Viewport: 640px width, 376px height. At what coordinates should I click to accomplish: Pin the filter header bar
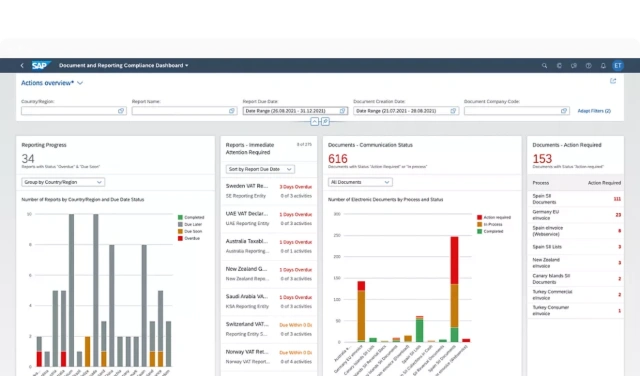[x=325, y=121]
